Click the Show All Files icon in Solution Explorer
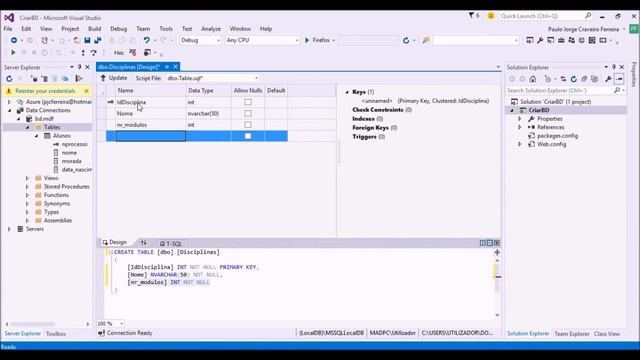 [594, 79]
